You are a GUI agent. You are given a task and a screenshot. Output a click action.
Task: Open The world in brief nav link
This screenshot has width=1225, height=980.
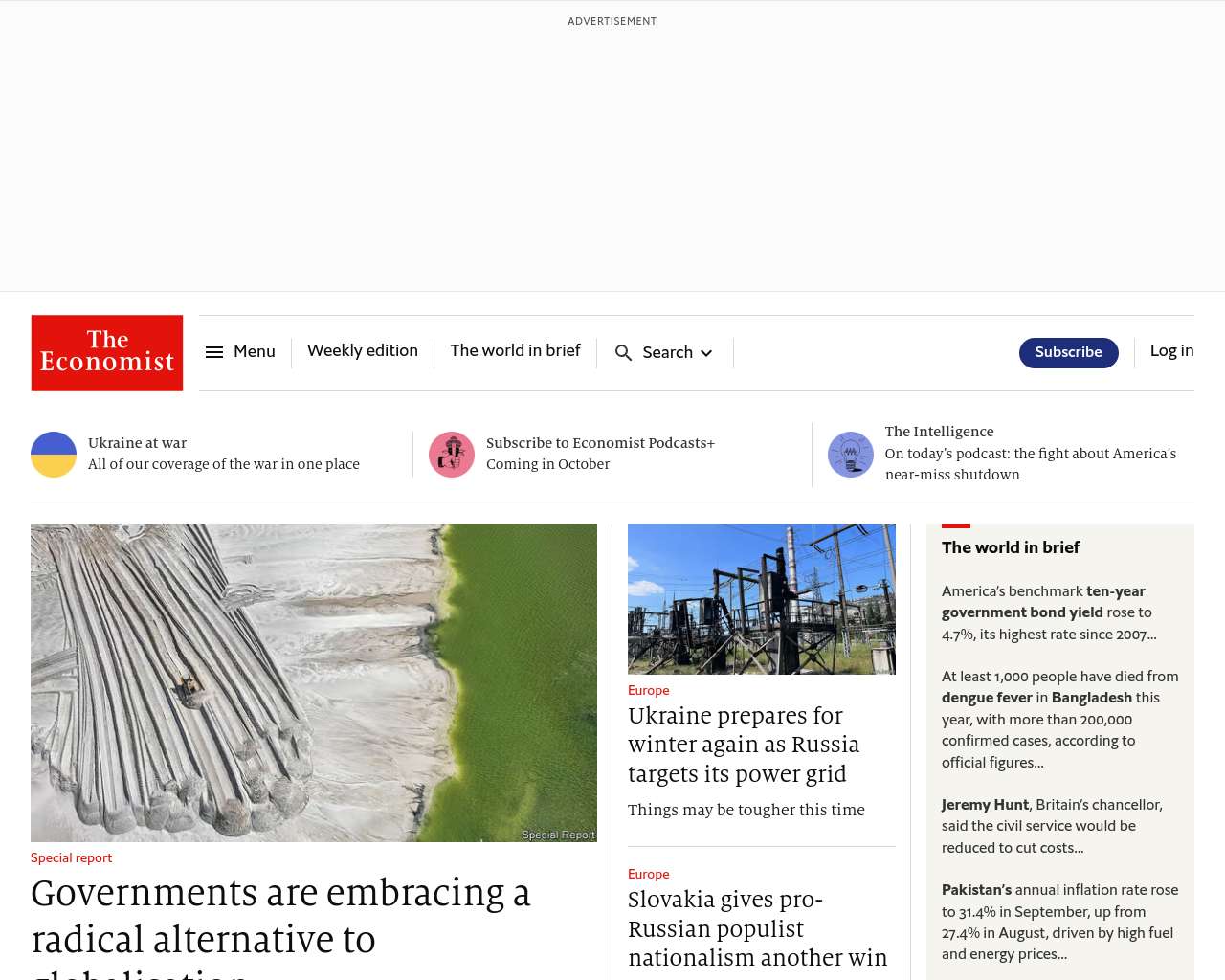tap(515, 351)
